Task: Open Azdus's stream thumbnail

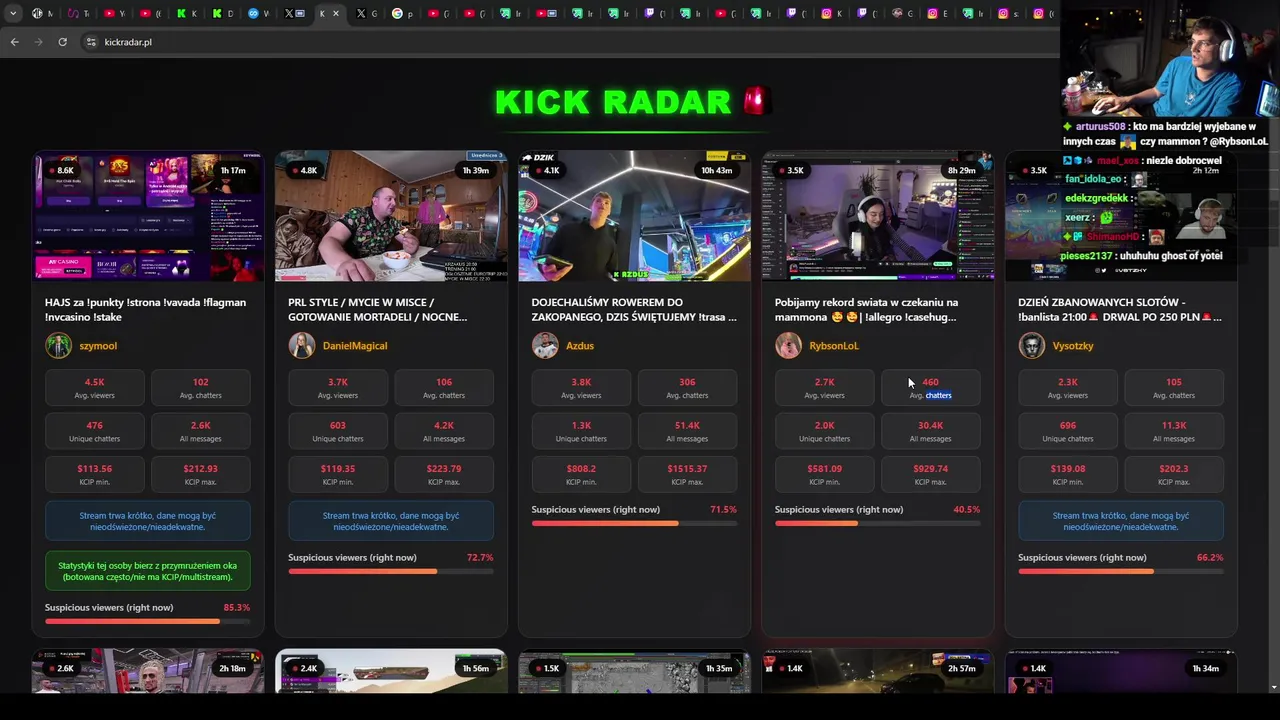Action: [x=634, y=216]
